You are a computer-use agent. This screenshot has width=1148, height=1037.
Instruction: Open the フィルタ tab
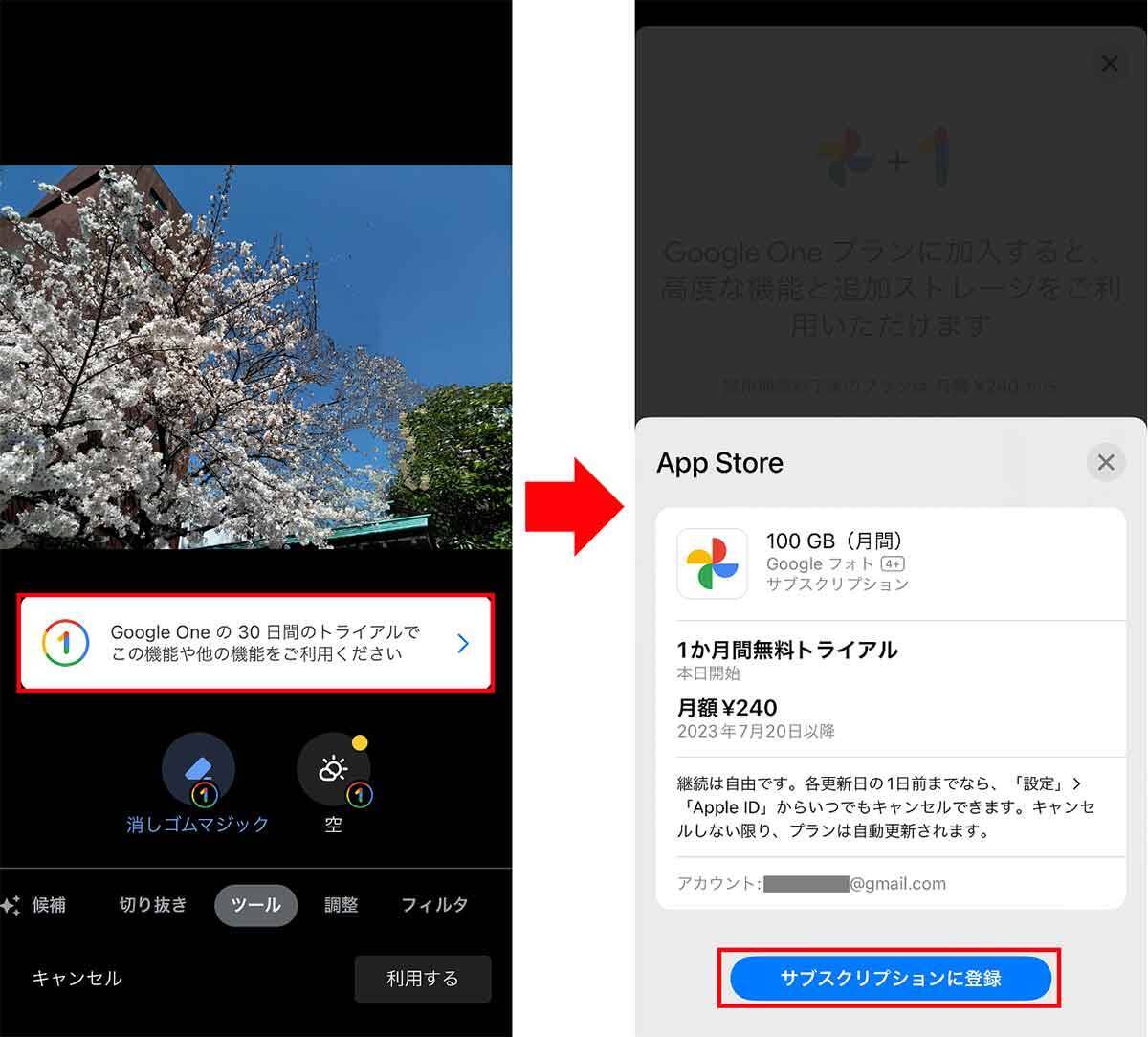pos(434,905)
